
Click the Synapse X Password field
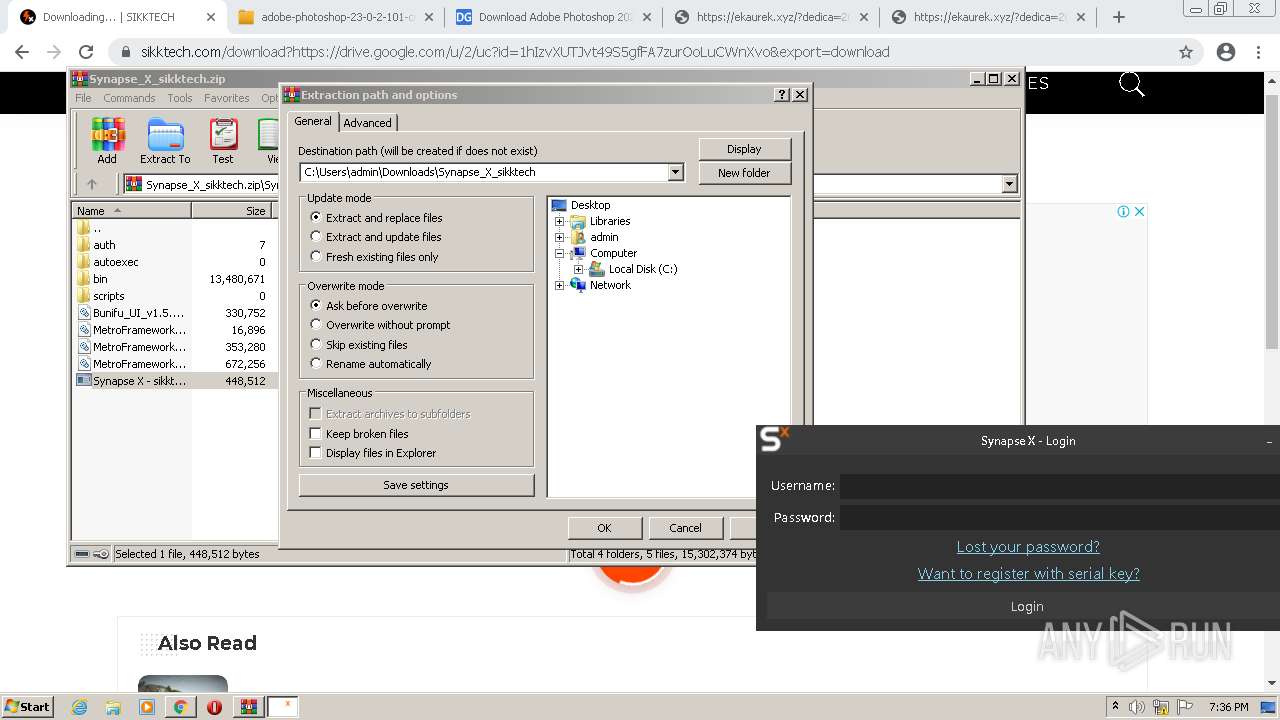1060,518
